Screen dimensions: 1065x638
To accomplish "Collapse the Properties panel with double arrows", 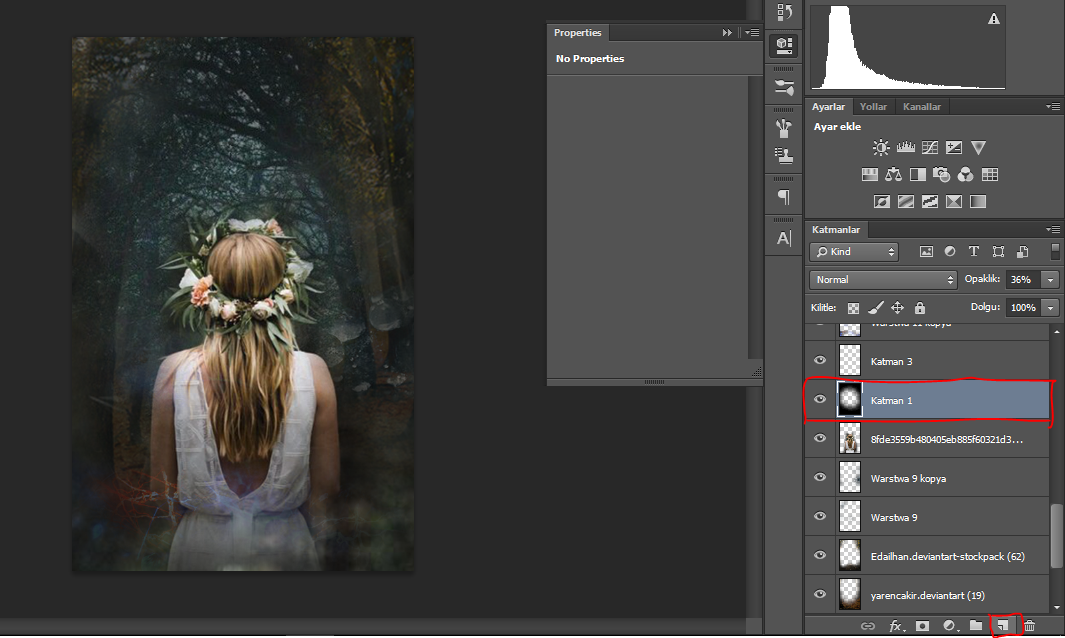I will pyautogui.click(x=727, y=33).
